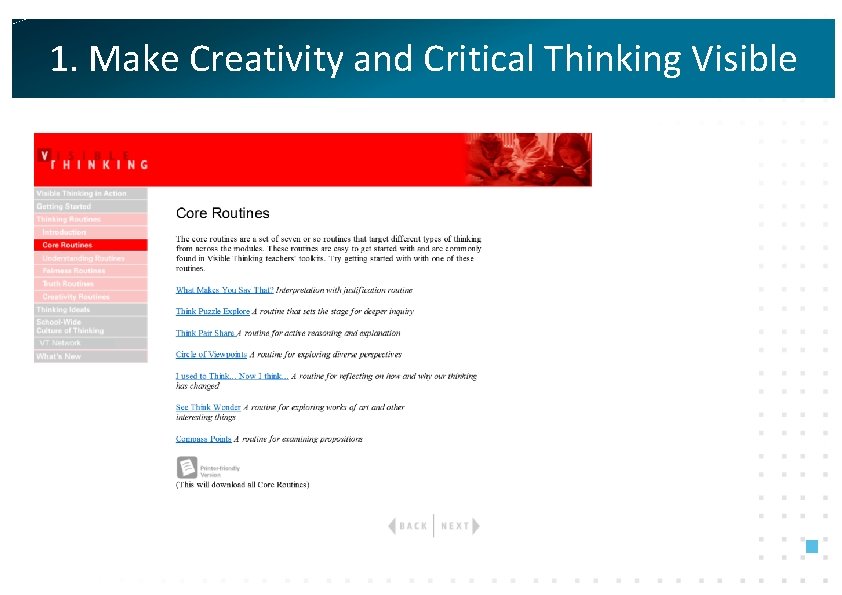Open 'What's New' from sidebar
The height and width of the screenshot is (595, 842).
(x=88, y=356)
